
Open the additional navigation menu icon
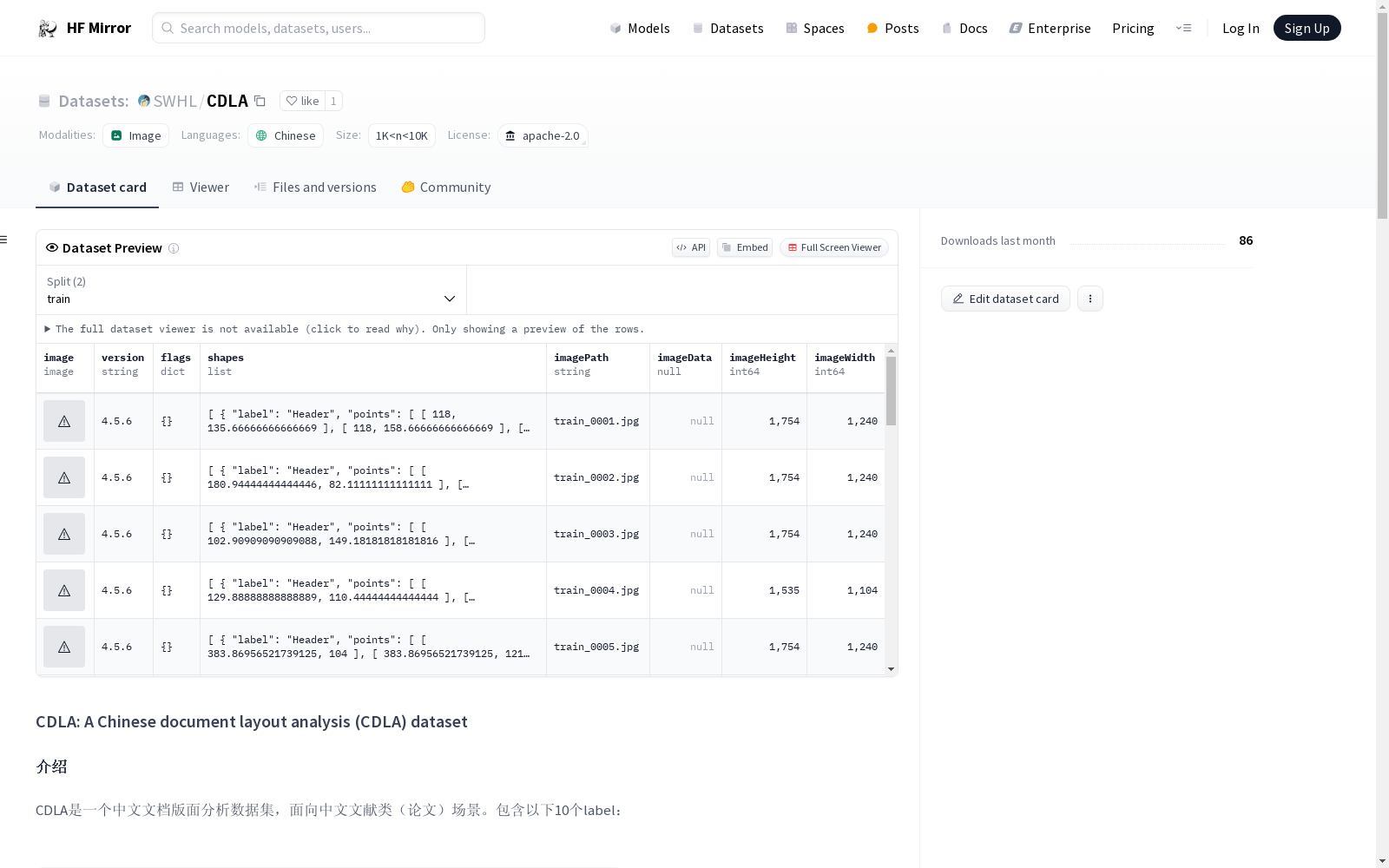(x=1183, y=28)
